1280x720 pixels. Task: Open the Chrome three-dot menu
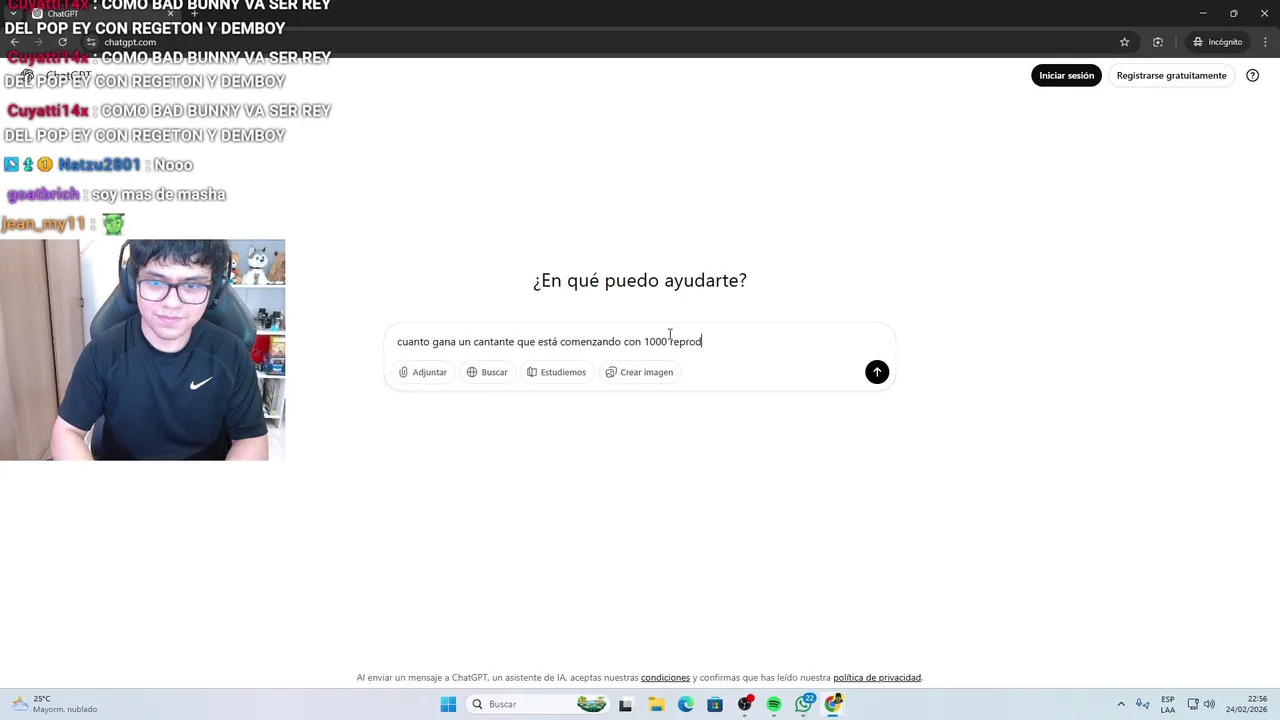coord(1265,42)
